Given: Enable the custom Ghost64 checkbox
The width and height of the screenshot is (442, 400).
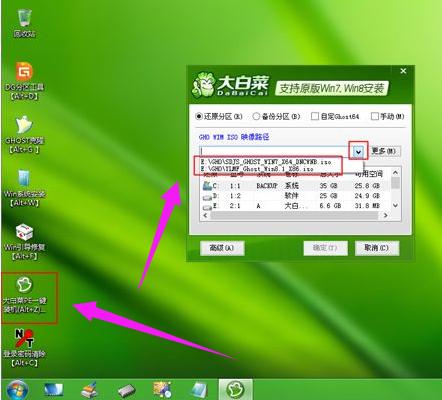Looking at the screenshot, I should 315,116.
